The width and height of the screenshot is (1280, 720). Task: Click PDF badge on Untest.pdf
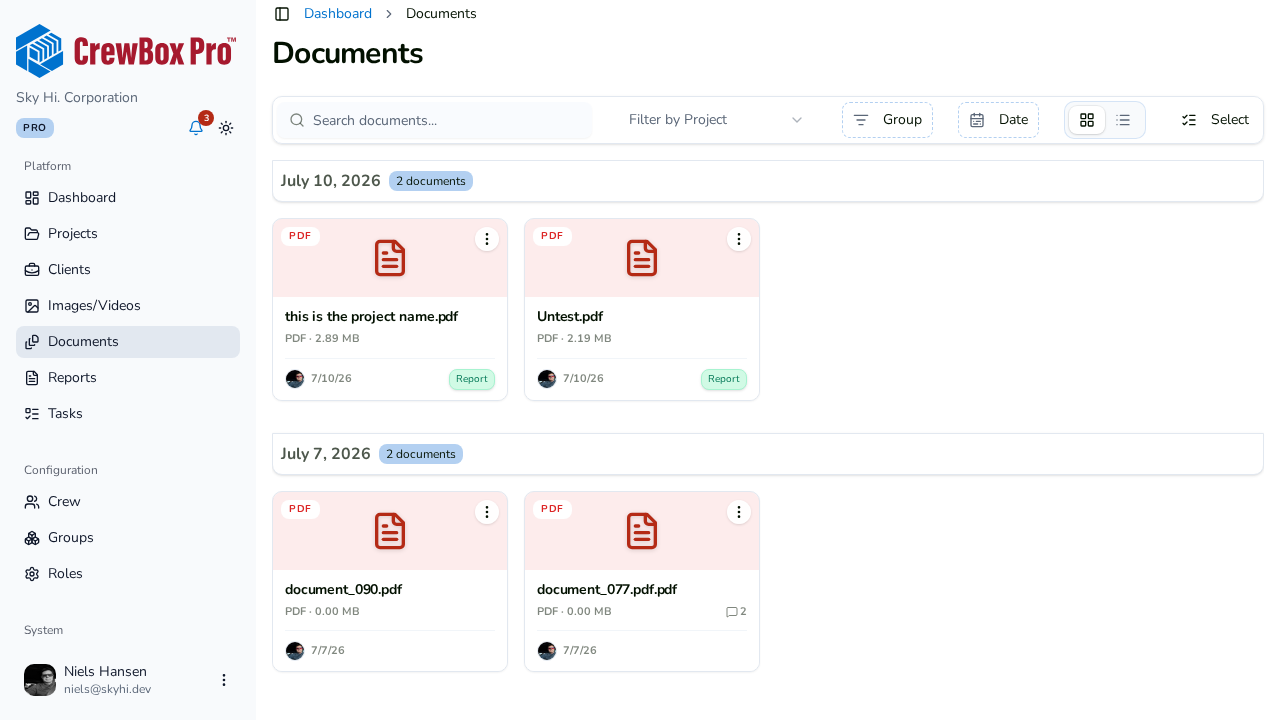click(552, 236)
